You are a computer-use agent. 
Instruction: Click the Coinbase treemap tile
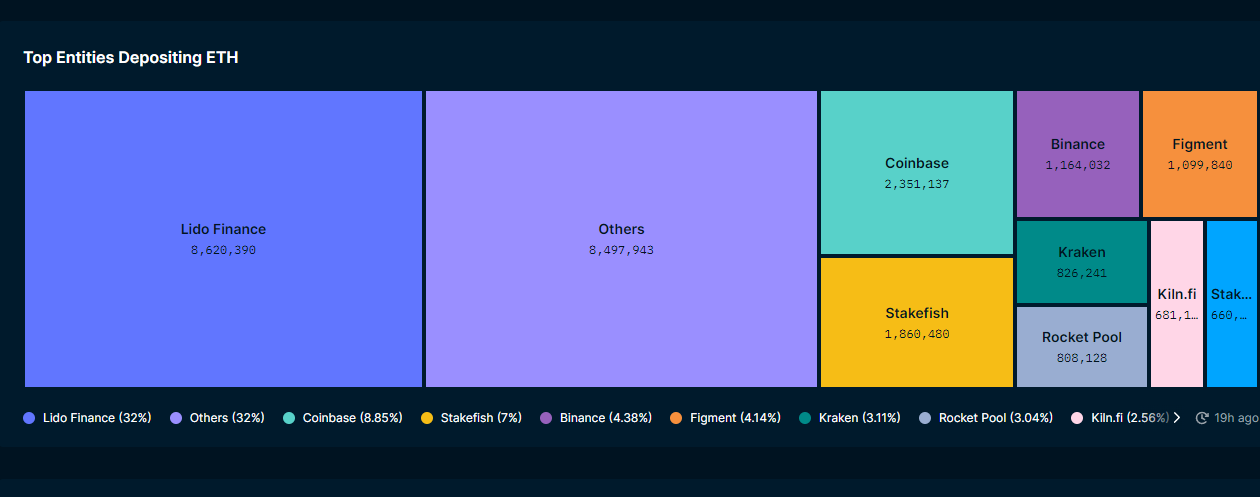pyautogui.click(x=917, y=172)
